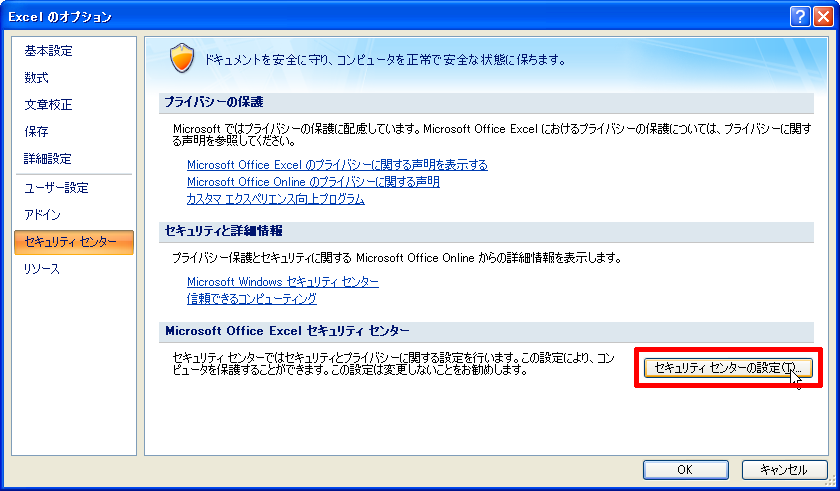Image resolution: width=840 pixels, height=491 pixels.
Task: Click the orange shield security icon
Action: point(182,58)
